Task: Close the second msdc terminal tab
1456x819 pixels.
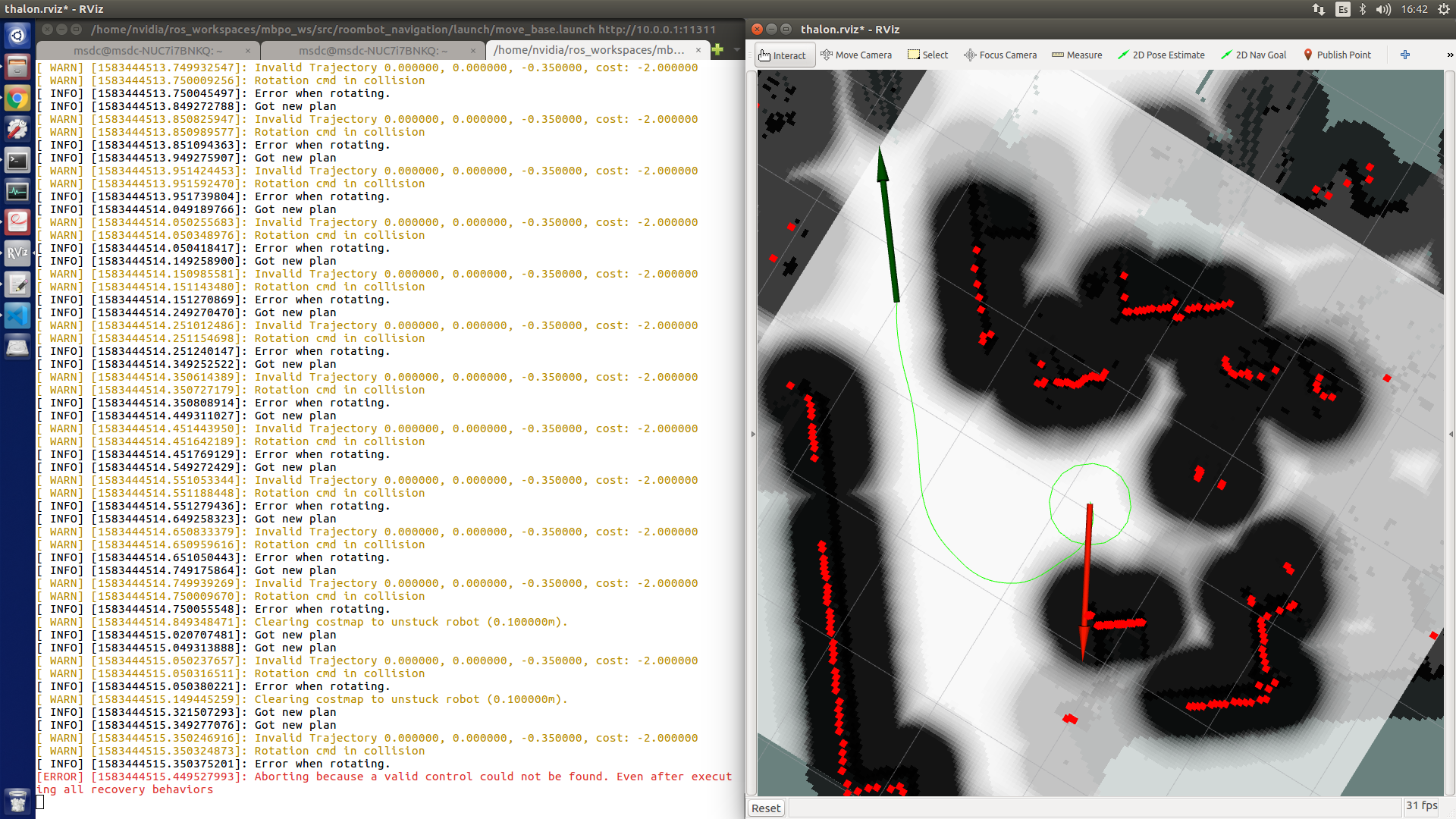Action: click(x=473, y=51)
